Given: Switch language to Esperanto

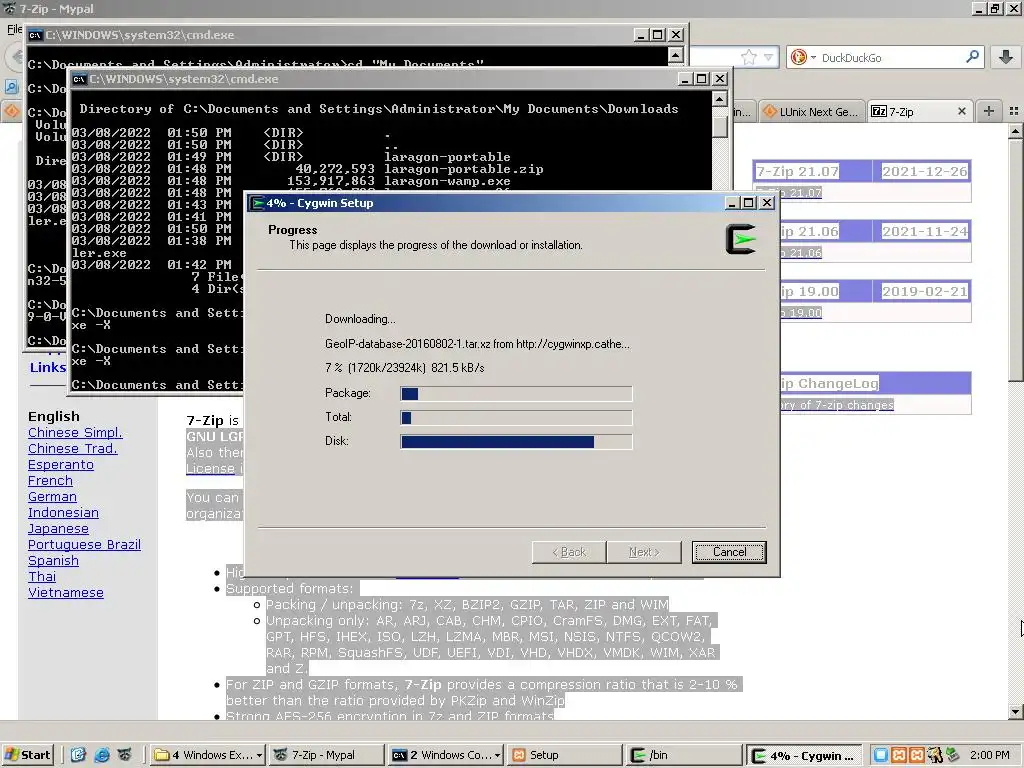Looking at the screenshot, I should pos(61,464).
